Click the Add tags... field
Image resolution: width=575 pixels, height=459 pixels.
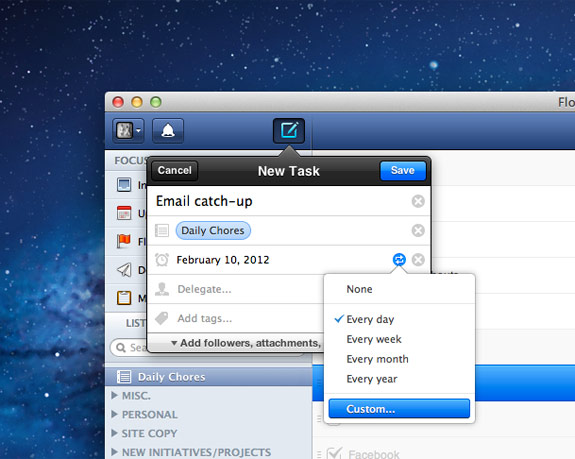coord(205,319)
